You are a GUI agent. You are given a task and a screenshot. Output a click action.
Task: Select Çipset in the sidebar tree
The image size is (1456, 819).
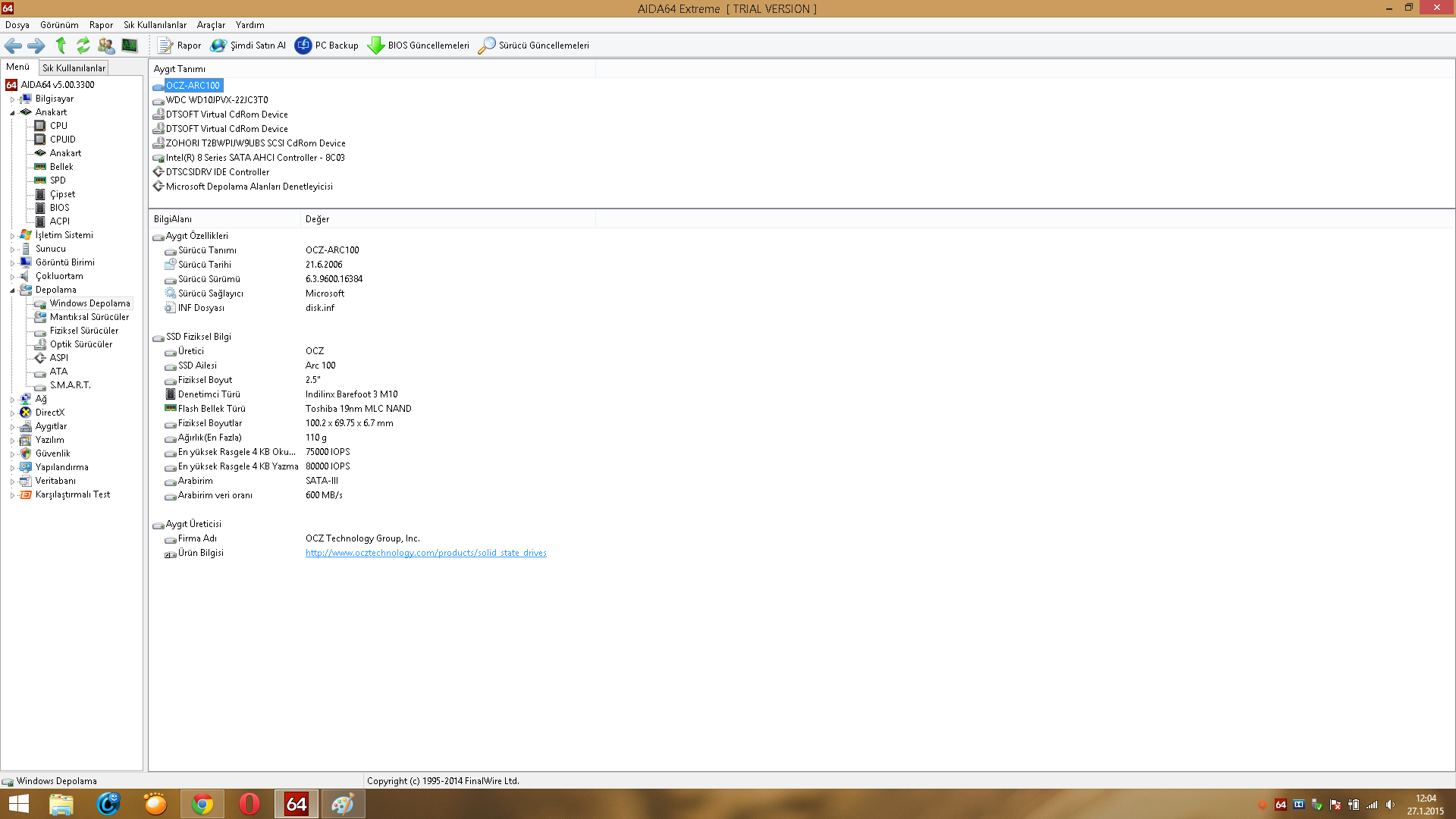62,194
